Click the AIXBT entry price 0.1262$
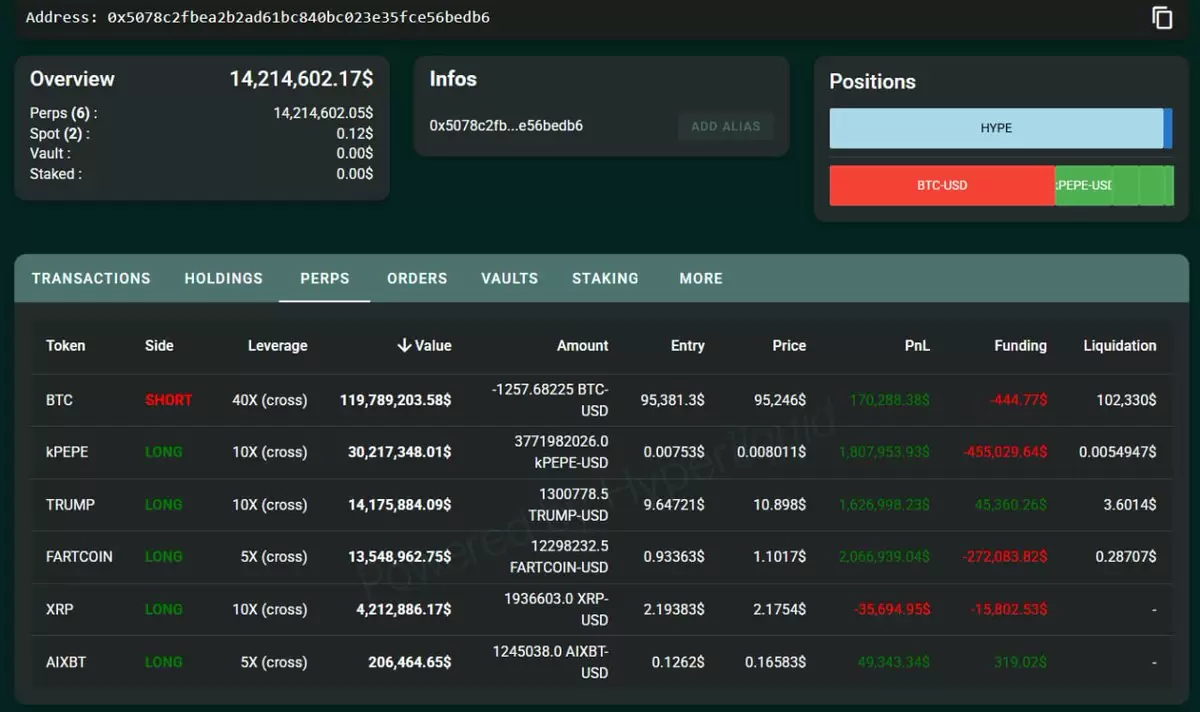Viewport: 1200px width, 712px height. (x=678, y=662)
